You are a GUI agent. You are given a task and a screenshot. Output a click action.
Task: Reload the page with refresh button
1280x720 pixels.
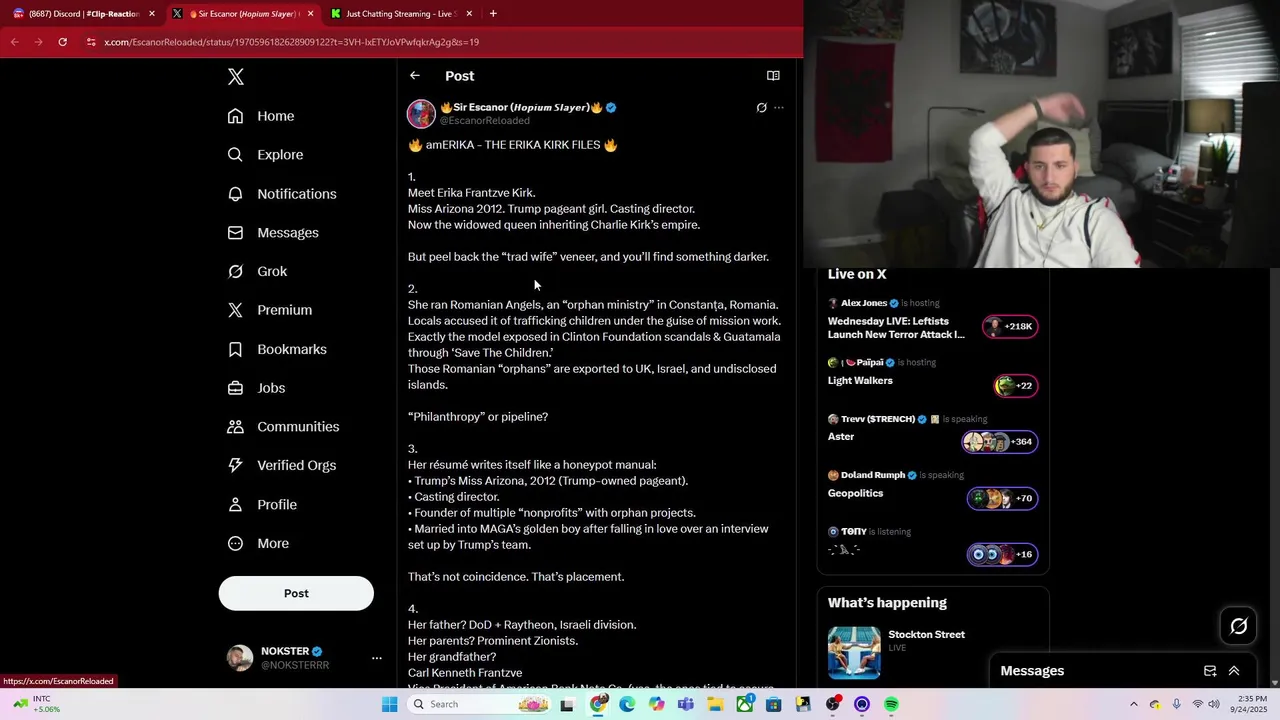(62, 42)
